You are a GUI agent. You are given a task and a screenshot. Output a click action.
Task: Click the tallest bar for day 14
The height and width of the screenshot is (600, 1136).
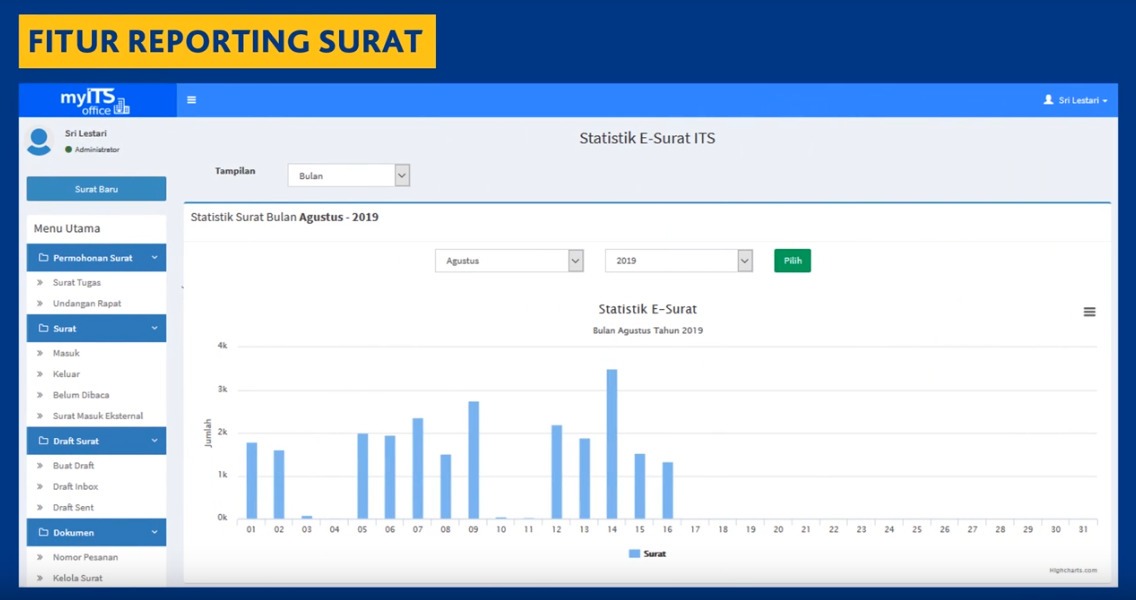coord(611,444)
